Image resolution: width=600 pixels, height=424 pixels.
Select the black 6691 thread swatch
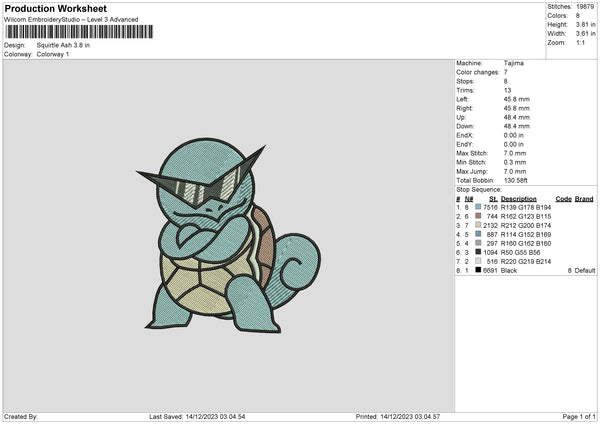pyautogui.click(x=478, y=270)
